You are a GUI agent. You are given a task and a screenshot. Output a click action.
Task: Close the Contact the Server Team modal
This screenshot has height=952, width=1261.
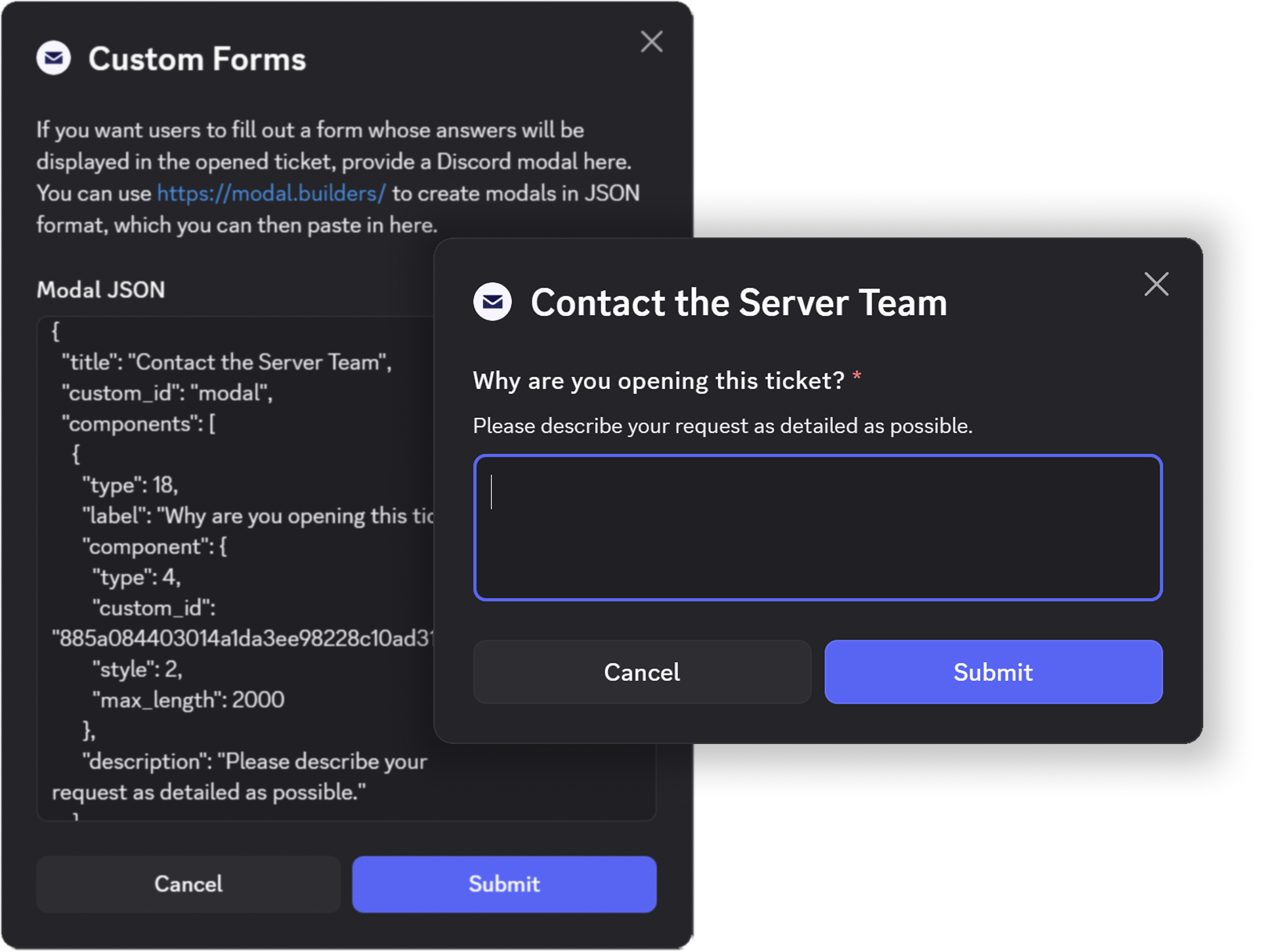click(1156, 284)
